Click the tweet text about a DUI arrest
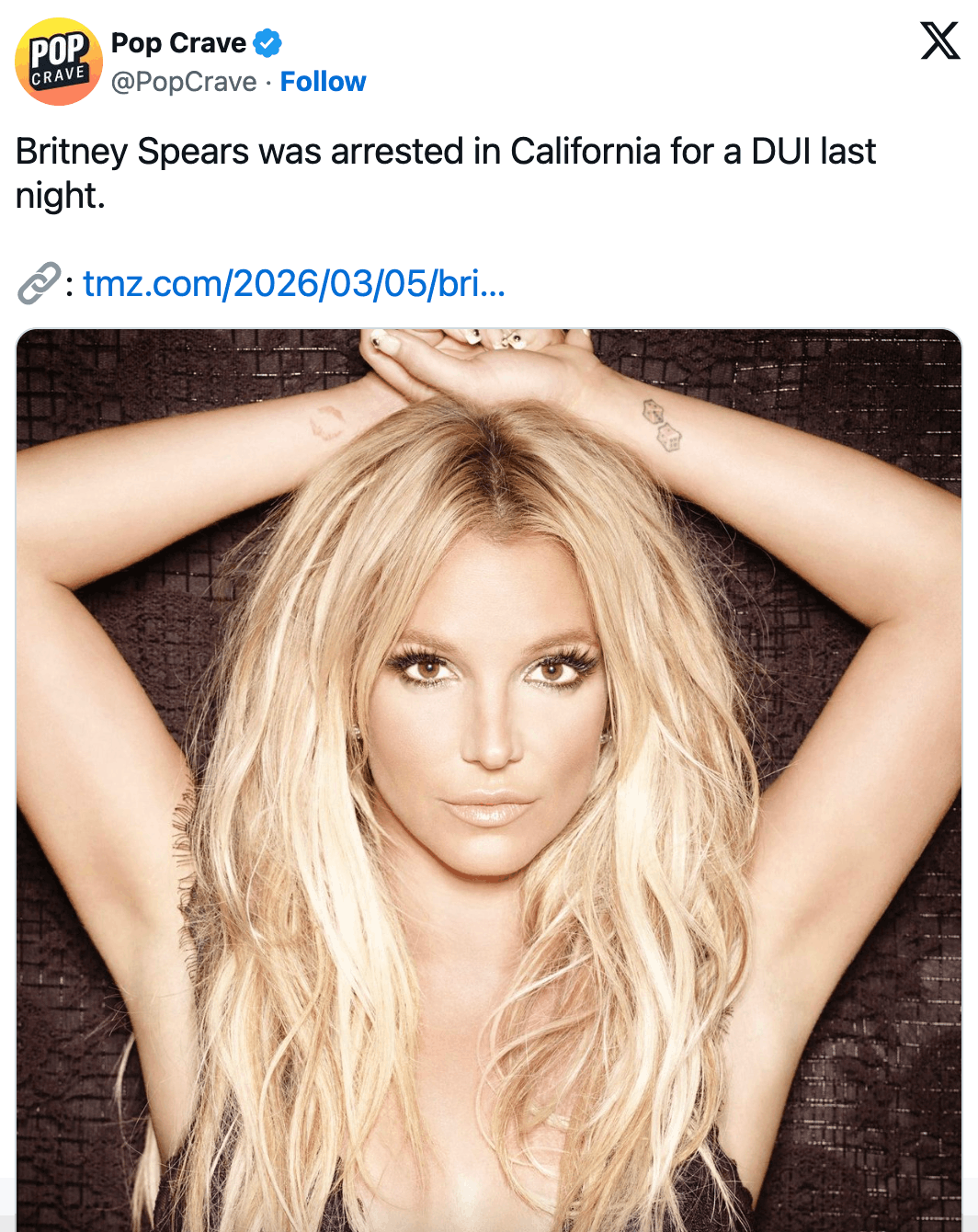Image resolution: width=978 pixels, height=1232 pixels. [446, 173]
